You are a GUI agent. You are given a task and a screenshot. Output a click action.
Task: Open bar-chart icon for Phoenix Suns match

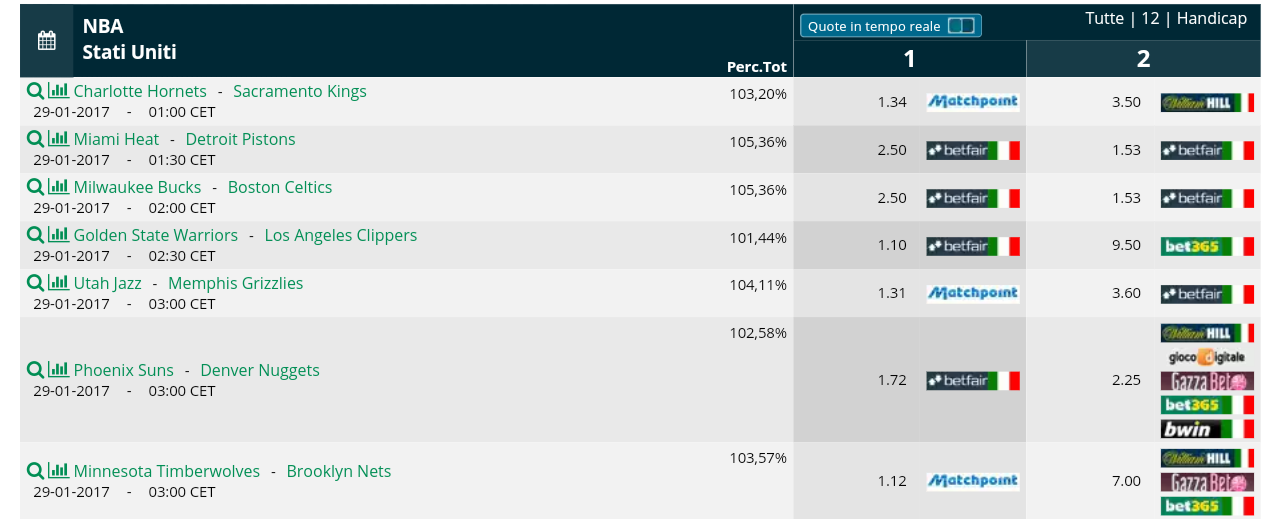59,370
